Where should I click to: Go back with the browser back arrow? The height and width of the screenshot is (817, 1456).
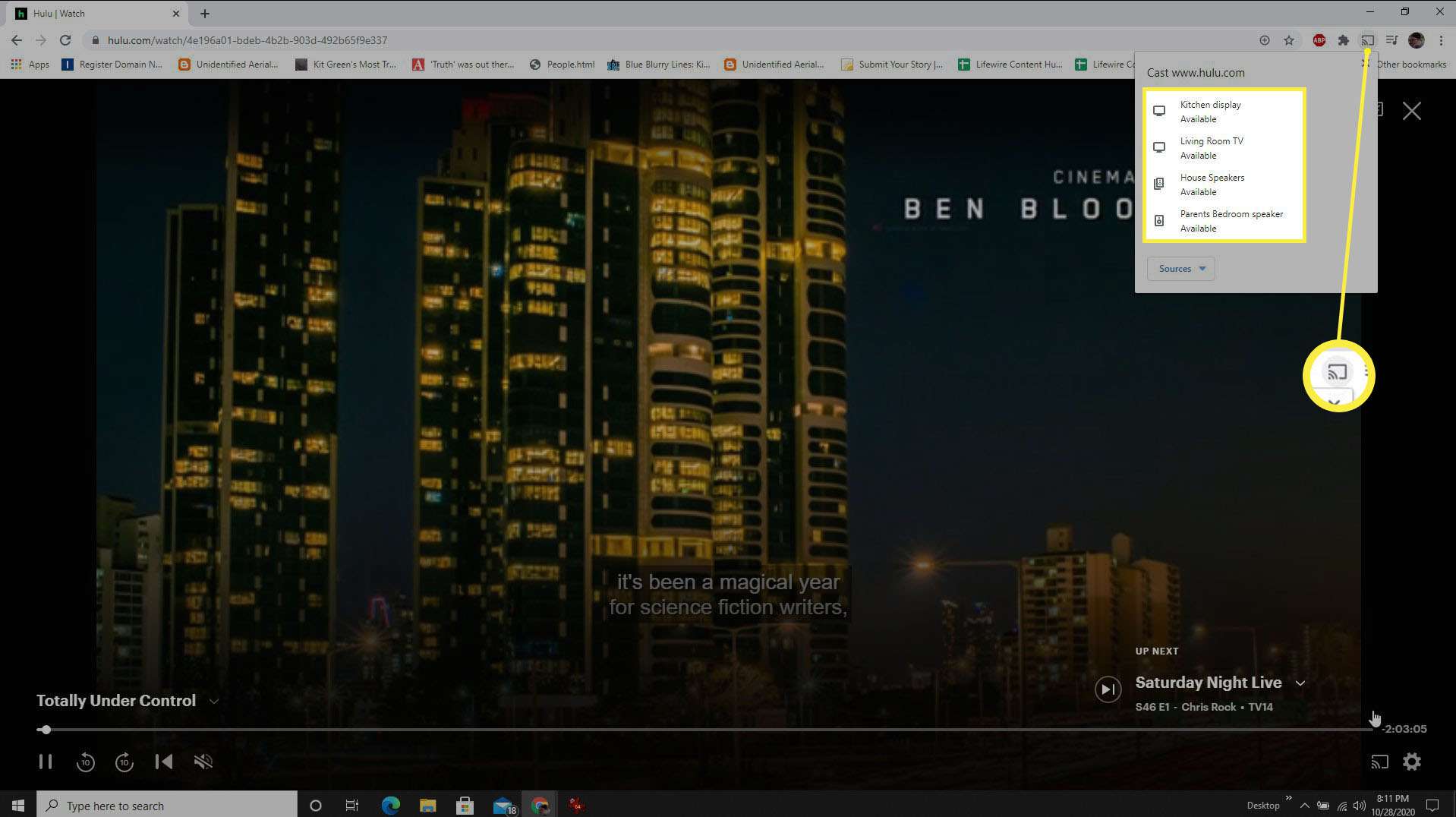[17, 40]
